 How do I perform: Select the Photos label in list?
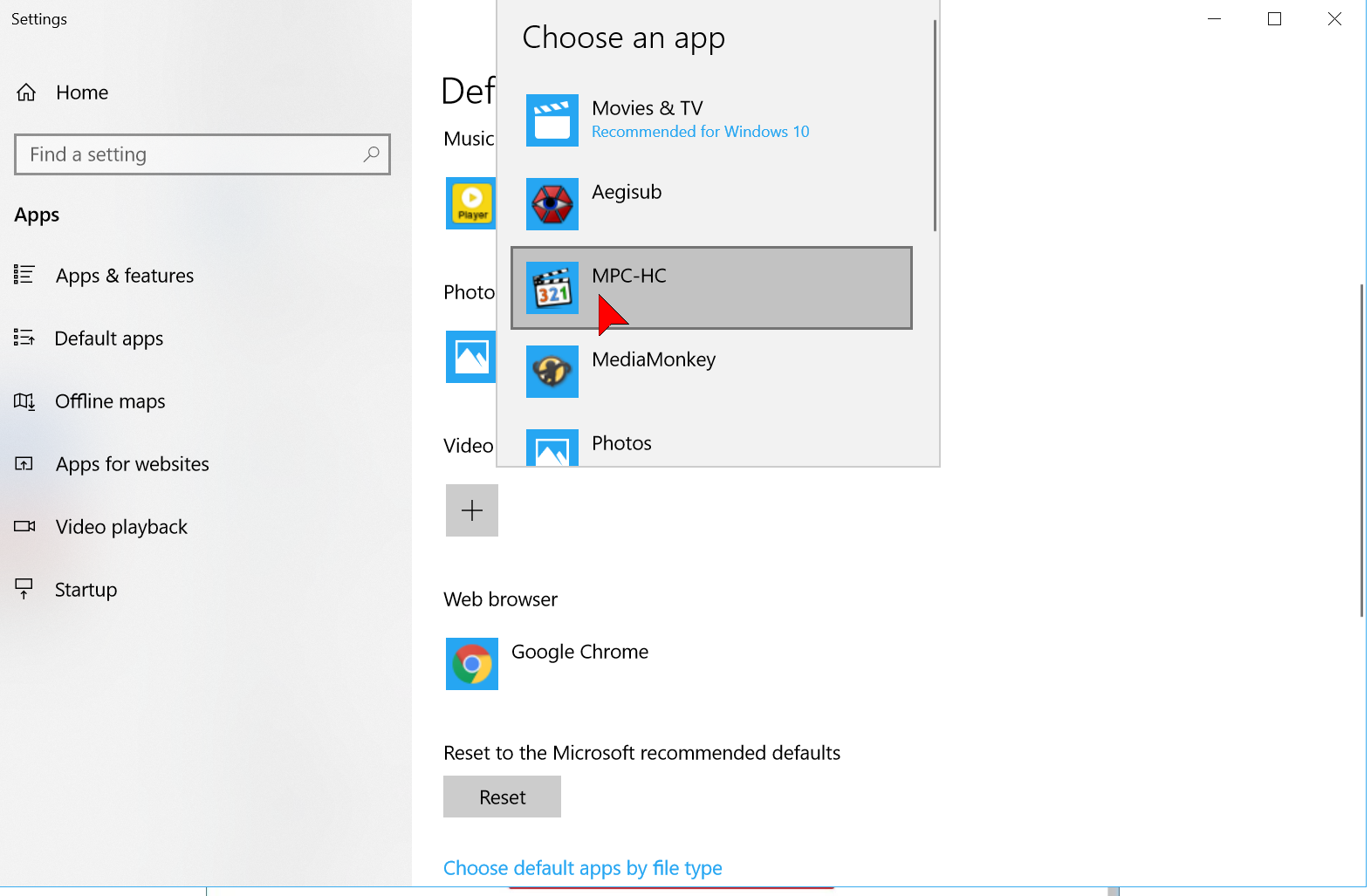[621, 443]
